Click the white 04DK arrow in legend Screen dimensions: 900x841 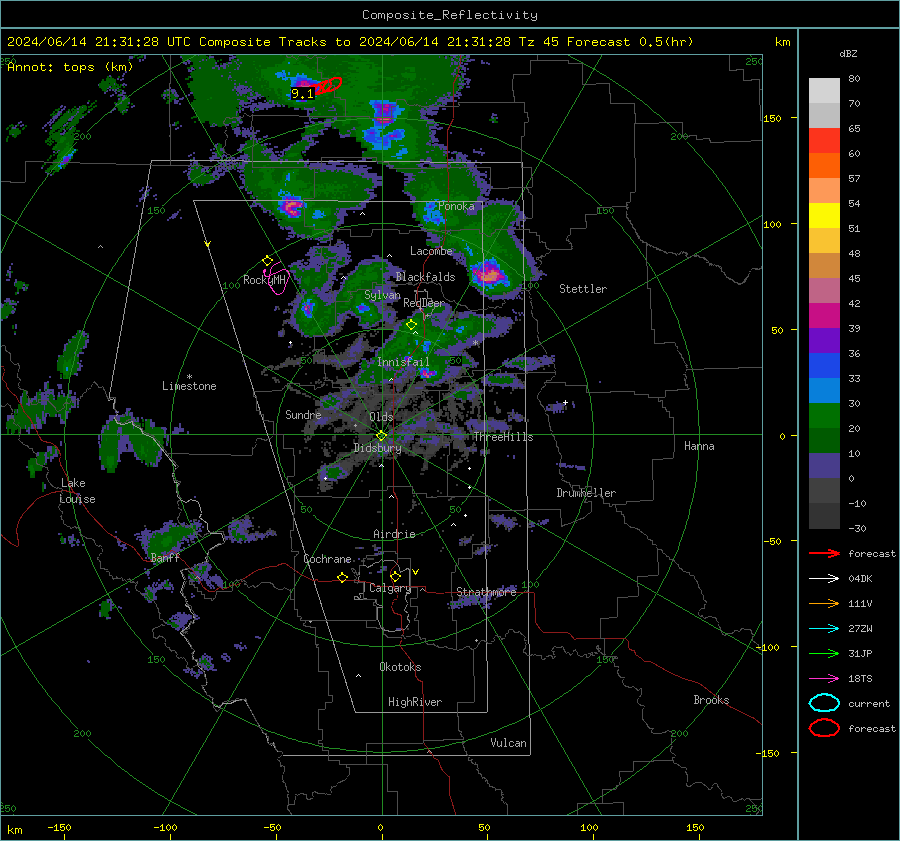click(824, 579)
